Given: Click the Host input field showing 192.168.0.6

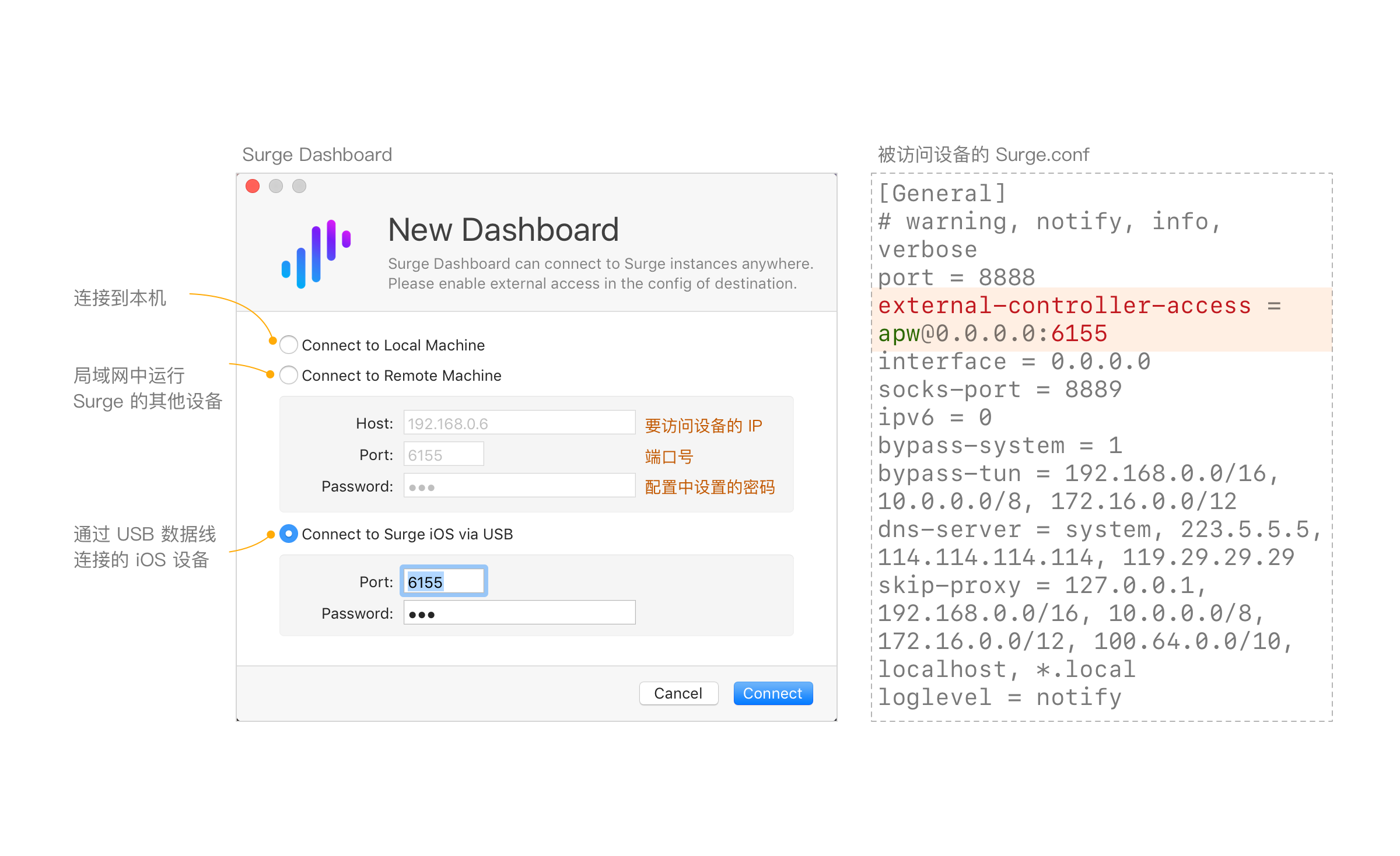Looking at the screenshot, I should pyautogui.click(x=518, y=423).
